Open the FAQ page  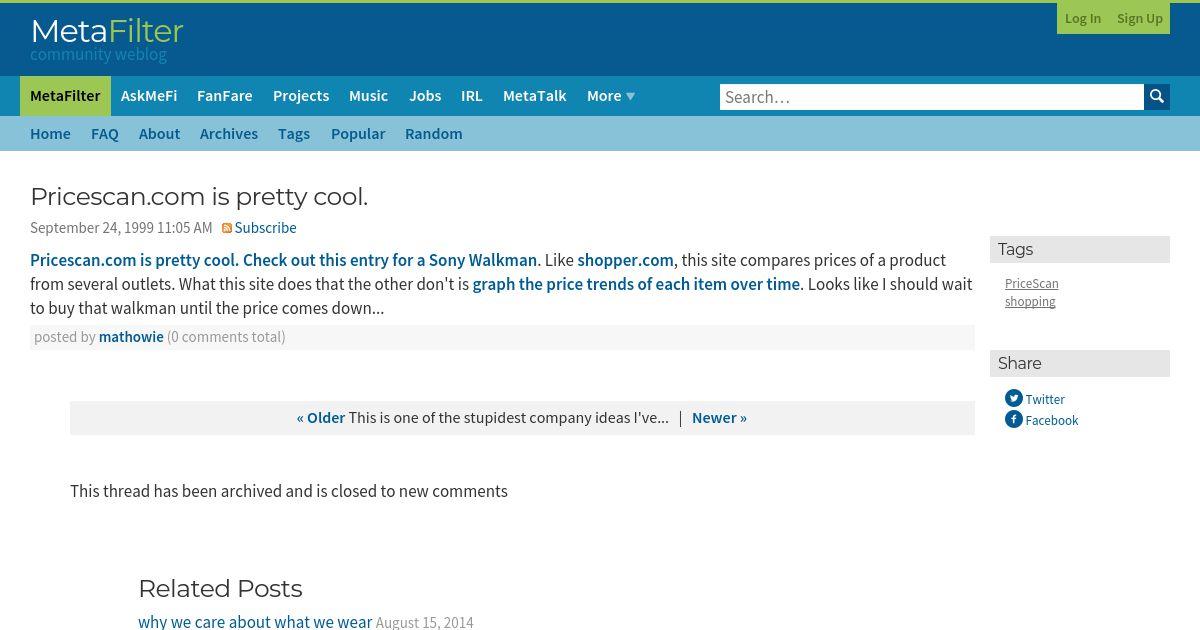coord(105,134)
